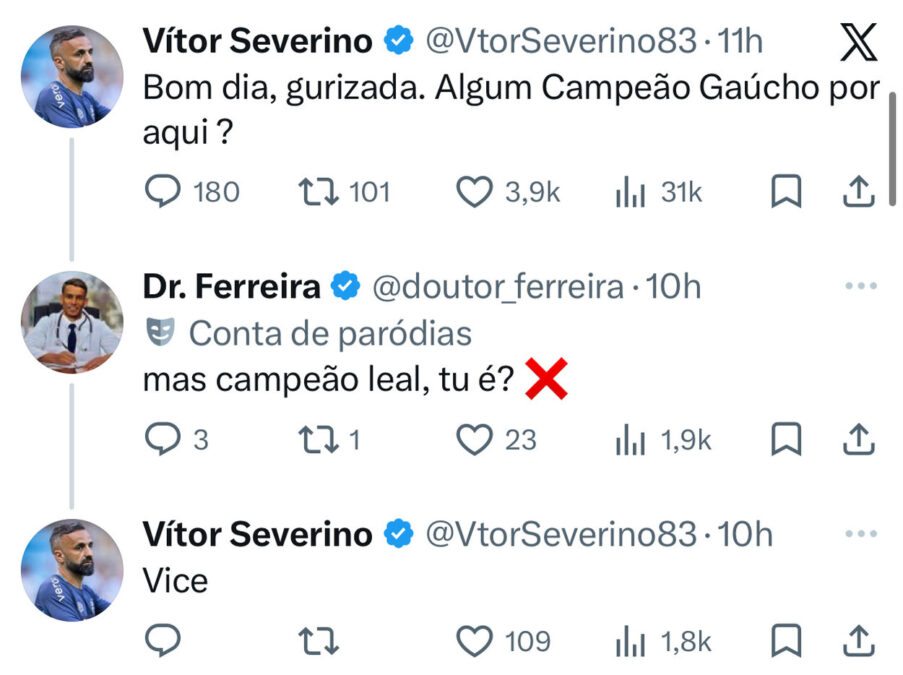Open more options for the 'Vice' tweet
Screen dimensions: 903x675
click(860, 534)
